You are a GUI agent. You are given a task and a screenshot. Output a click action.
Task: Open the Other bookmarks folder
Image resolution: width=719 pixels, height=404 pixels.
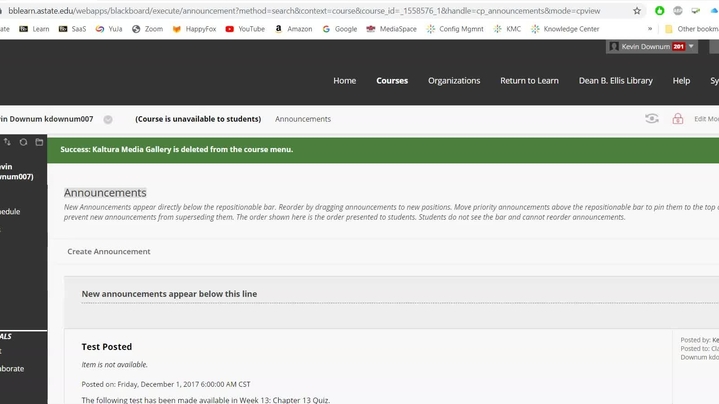(692, 29)
